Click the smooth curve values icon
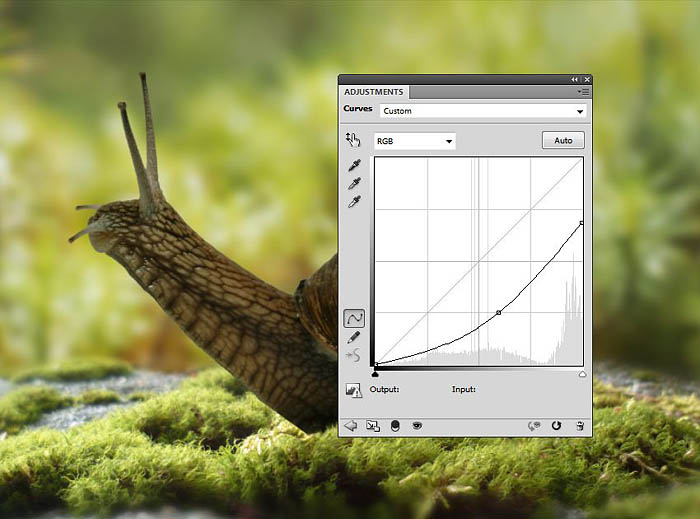Image resolution: width=700 pixels, height=519 pixels. pos(354,355)
